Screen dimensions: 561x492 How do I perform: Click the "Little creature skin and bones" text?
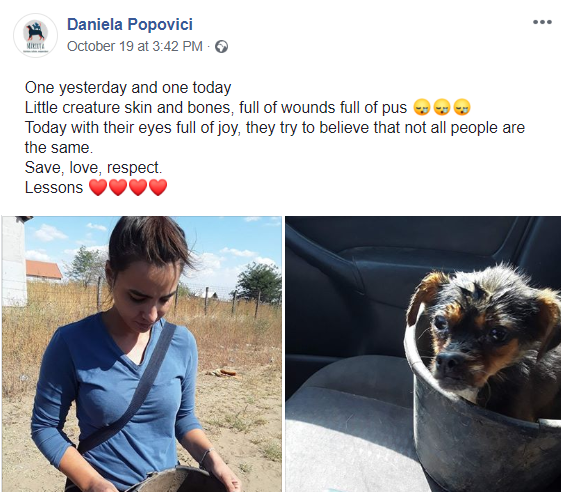pos(129,108)
